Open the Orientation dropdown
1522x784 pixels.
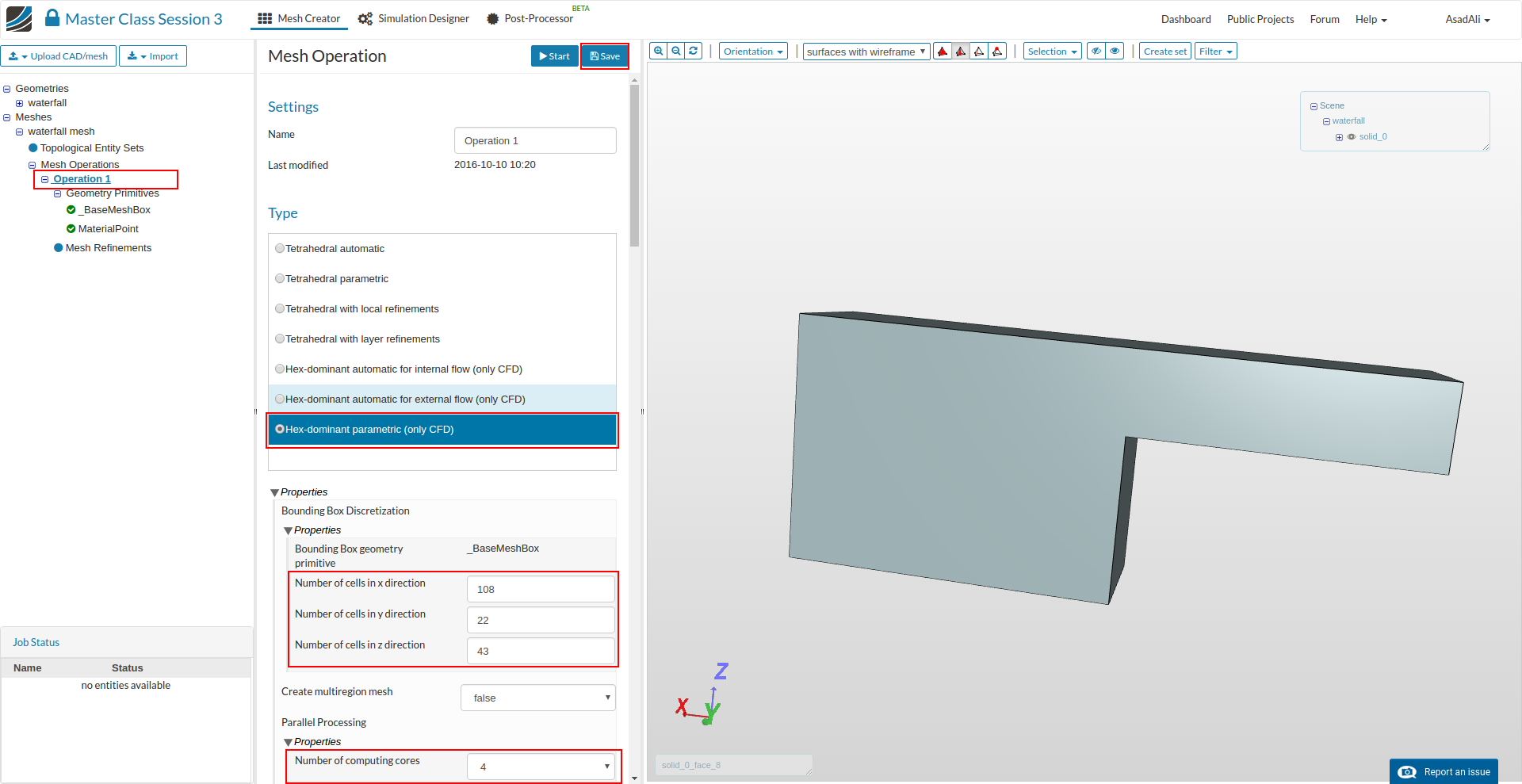(x=753, y=52)
